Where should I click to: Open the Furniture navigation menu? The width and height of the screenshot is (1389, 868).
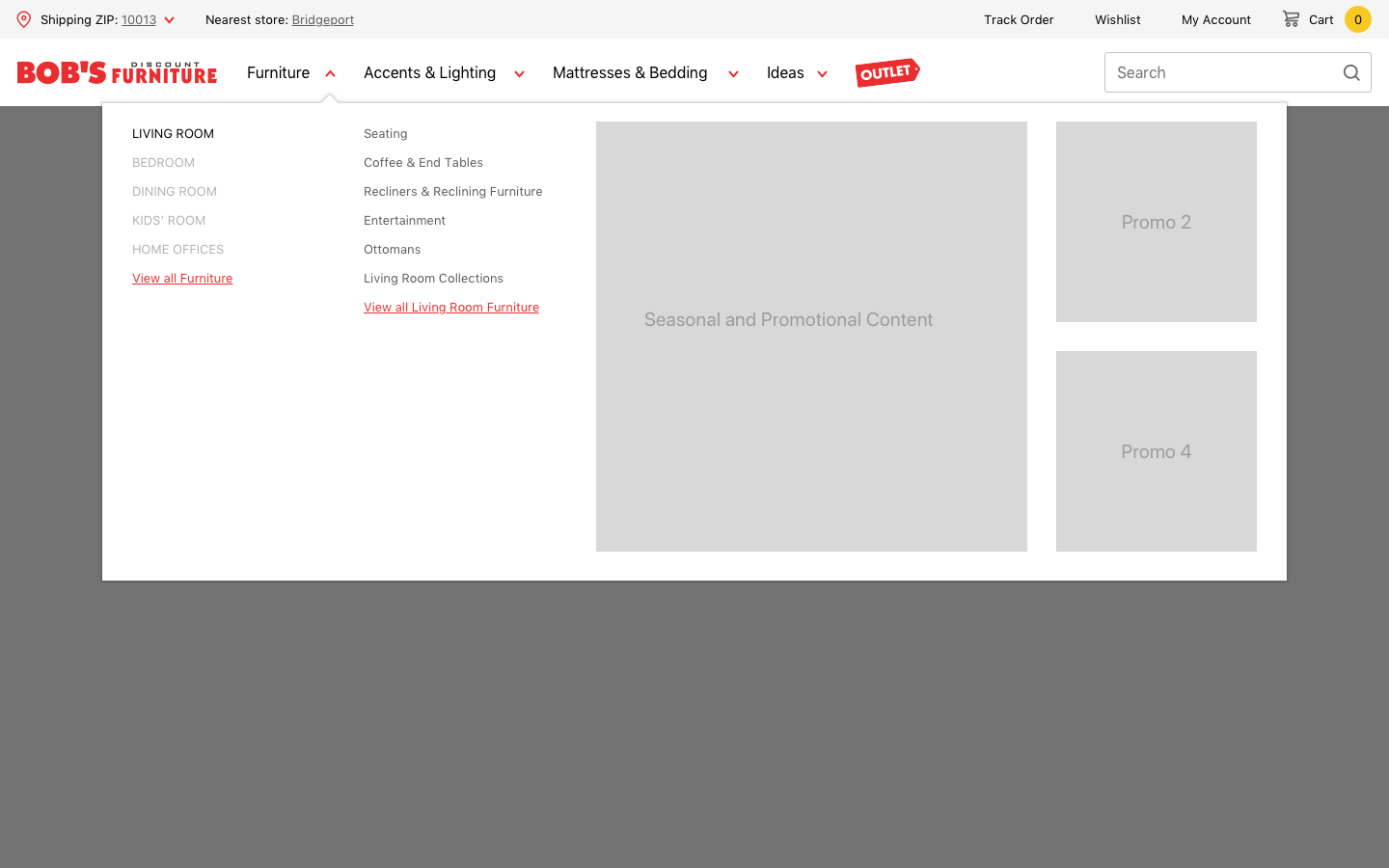pyautogui.click(x=278, y=72)
